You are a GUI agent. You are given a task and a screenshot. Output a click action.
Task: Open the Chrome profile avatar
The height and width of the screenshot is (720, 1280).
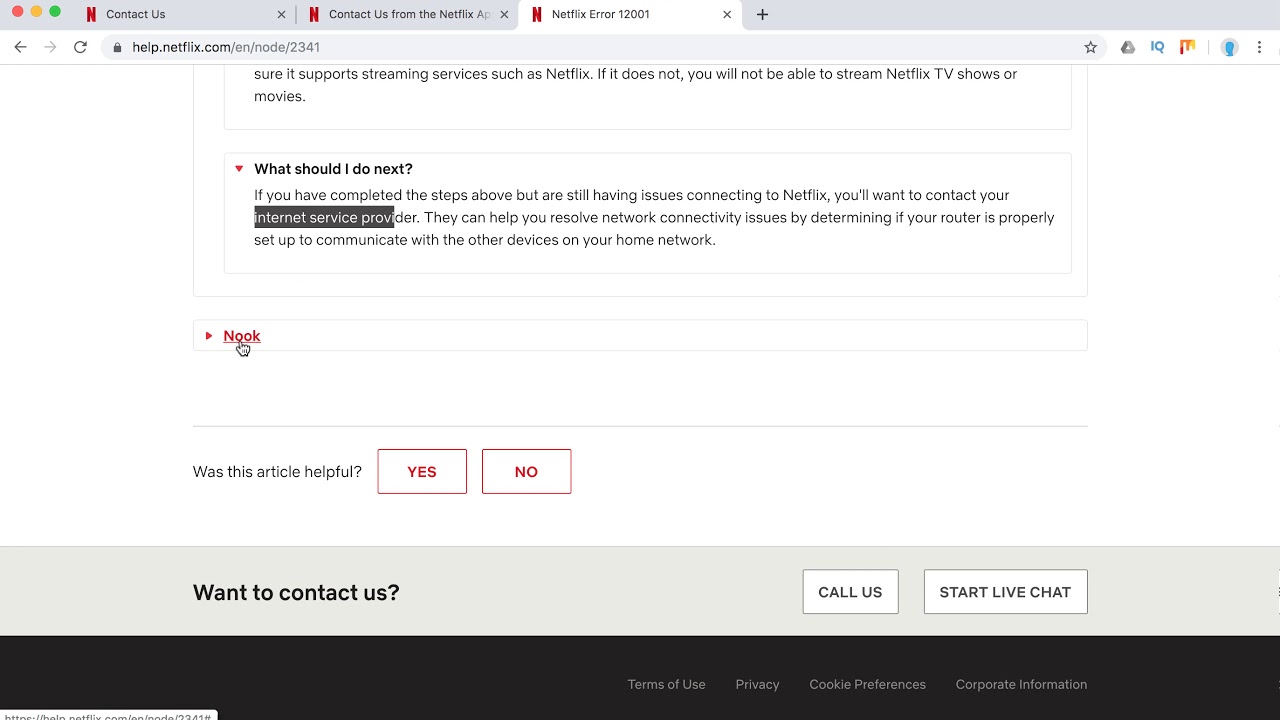pyautogui.click(x=1230, y=47)
